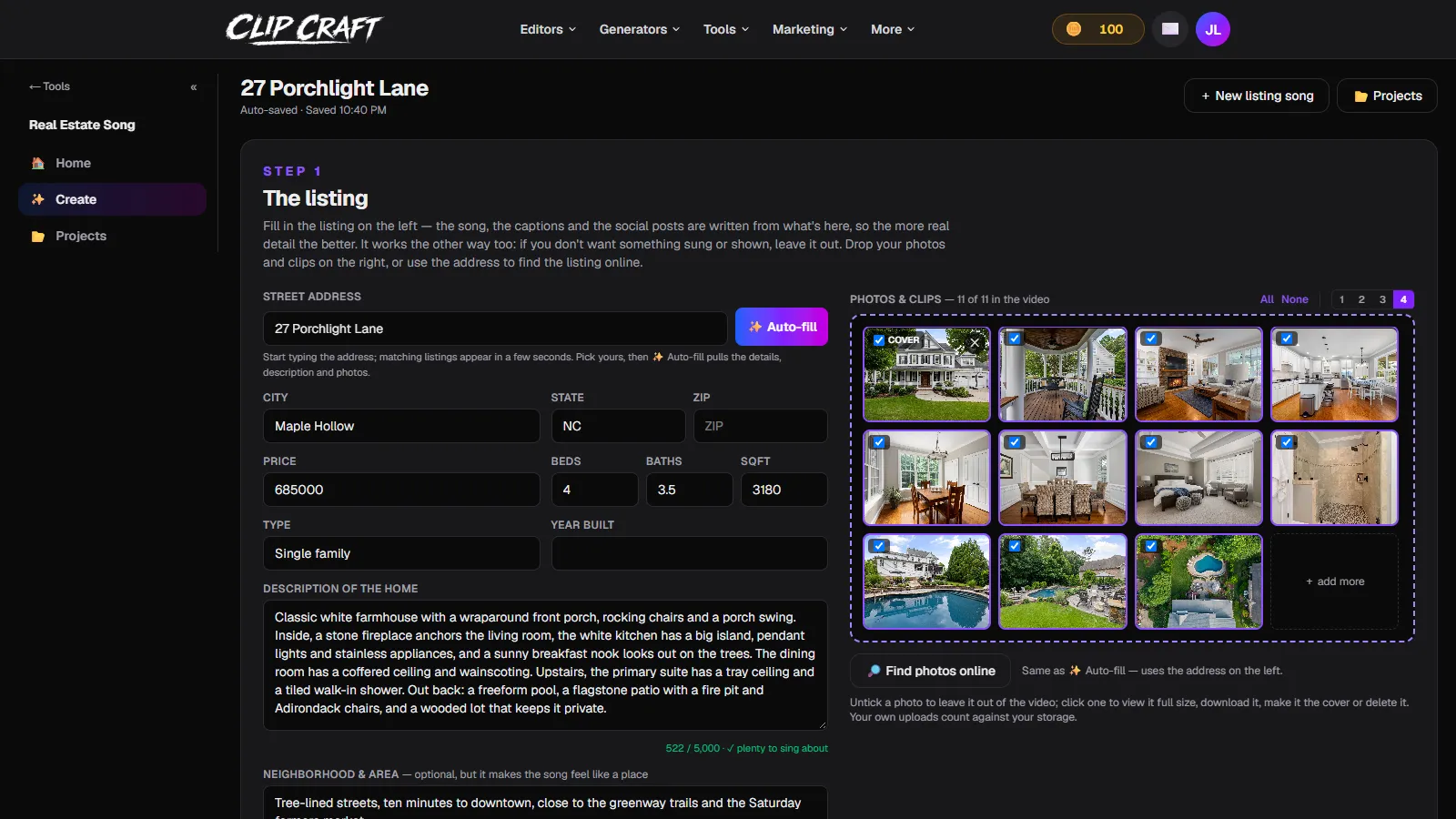Edit the City field Maple Hollow

coord(401,426)
